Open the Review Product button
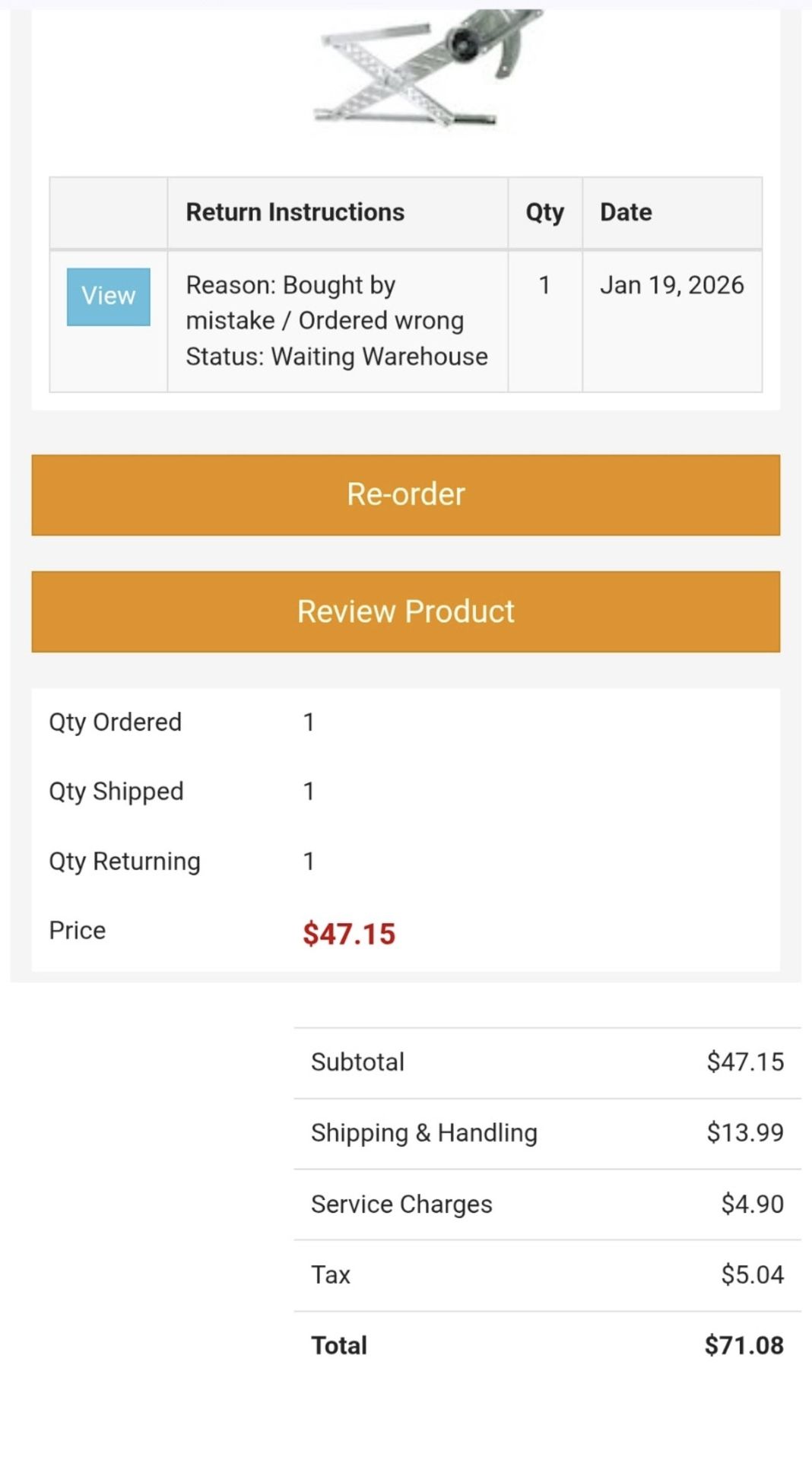Image resolution: width=812 pixels, height=1460 pixels. 405,612
